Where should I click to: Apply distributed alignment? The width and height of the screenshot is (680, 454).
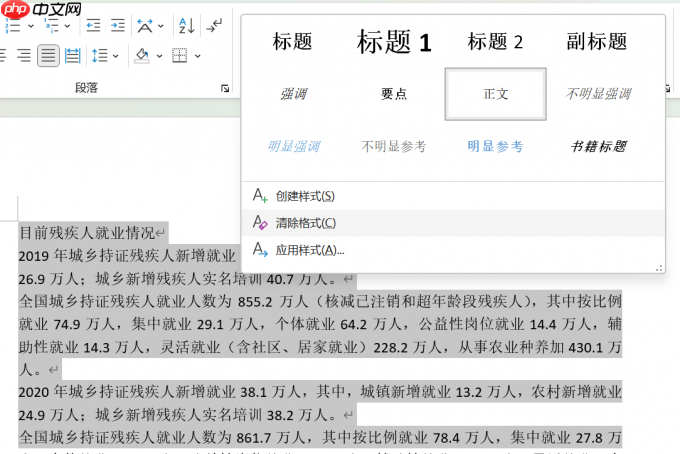coord(72,56)
